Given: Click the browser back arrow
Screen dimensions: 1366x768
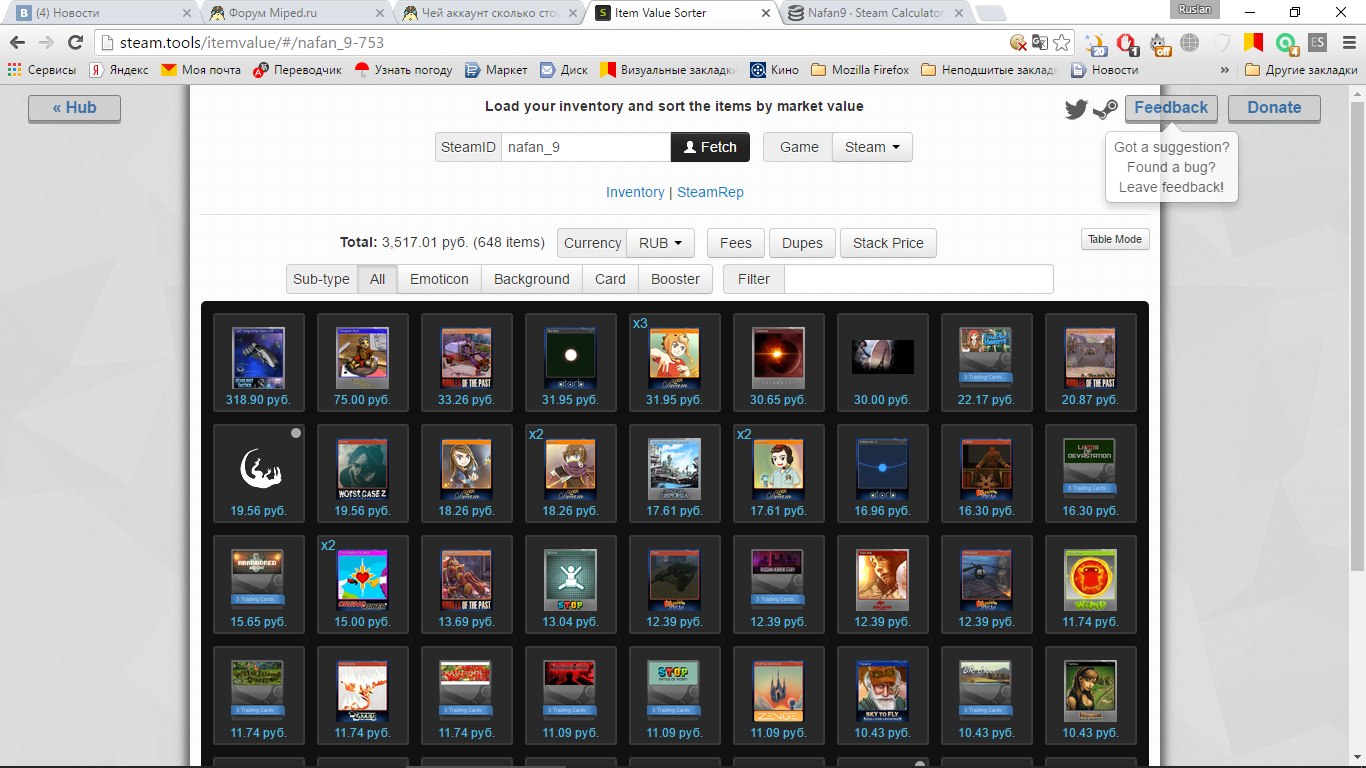Looking at the screenshot, I should pyautogui.click(x=17, y=42).
